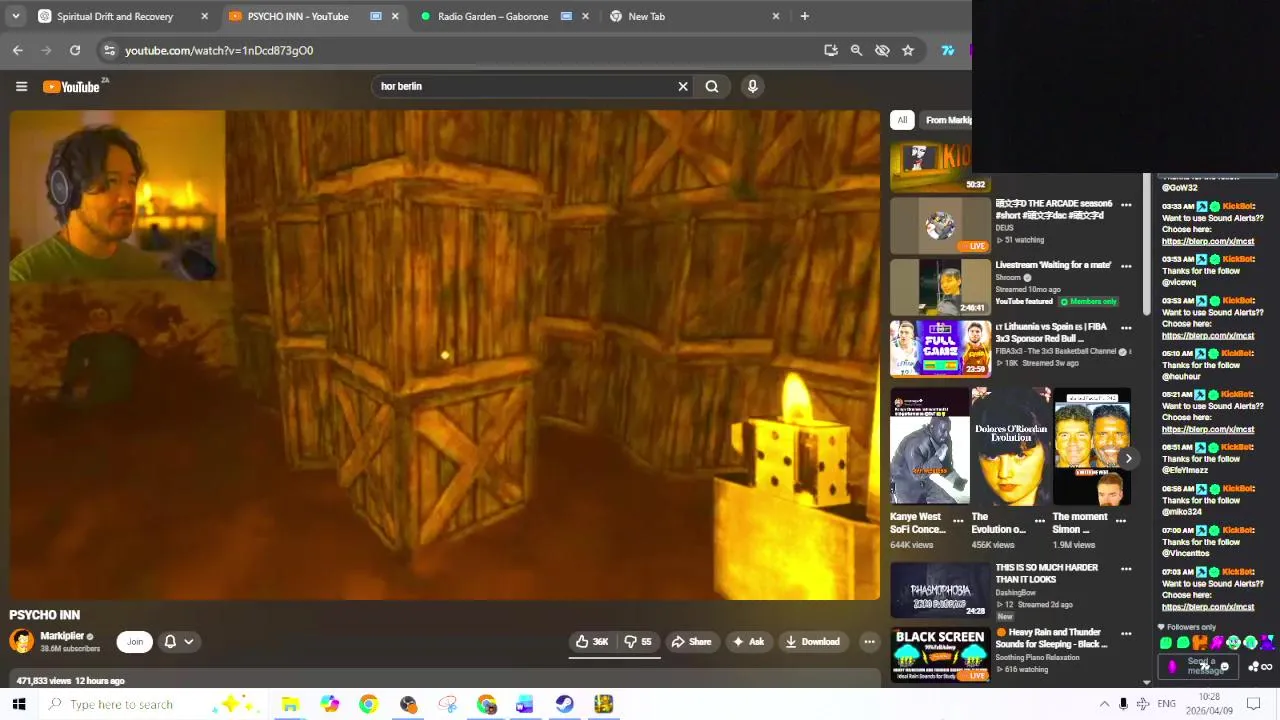
Task: Click the crossed-eye tracking protection icon
Action: 882,50
